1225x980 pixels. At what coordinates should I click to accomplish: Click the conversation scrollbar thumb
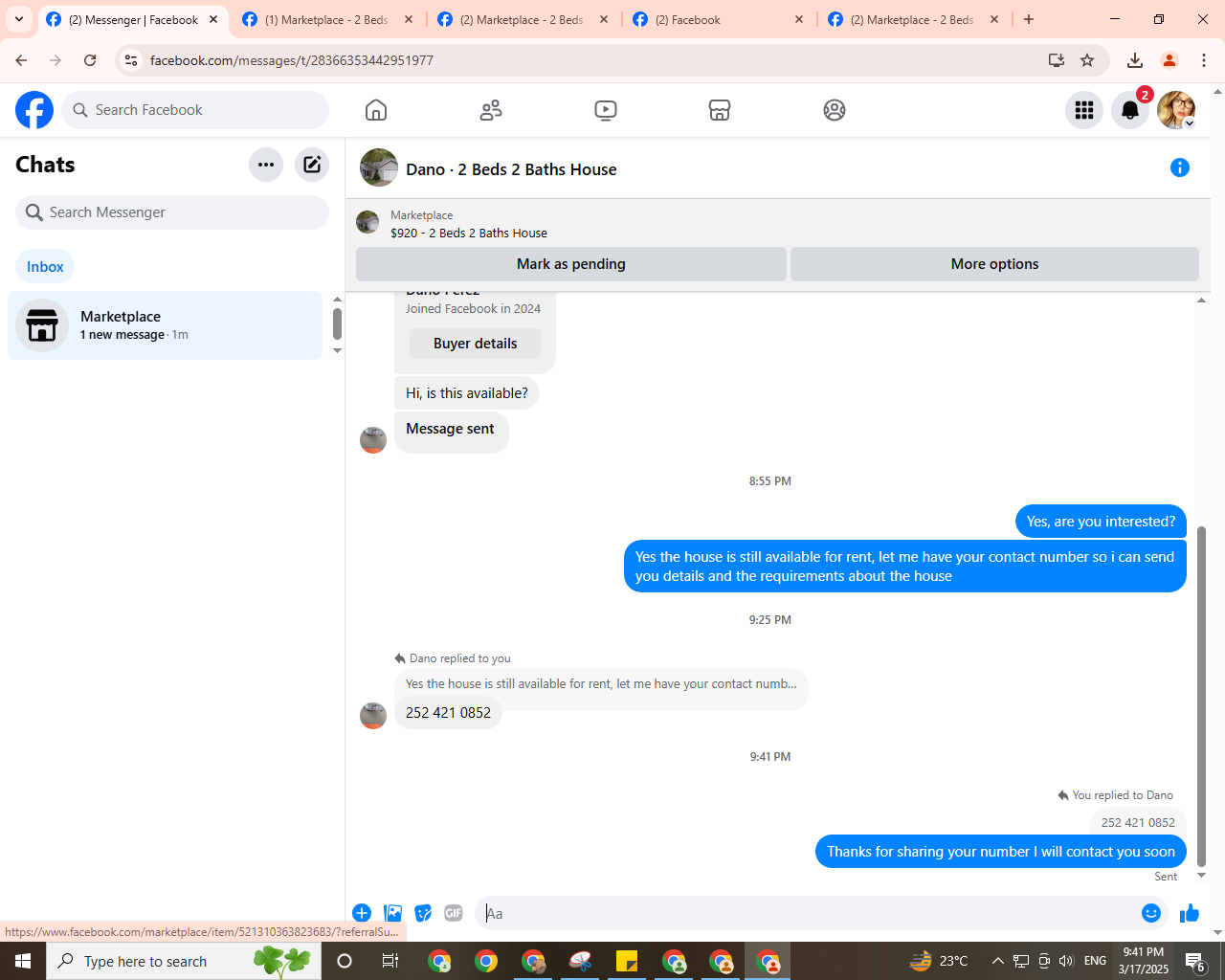click(1202, 696)
